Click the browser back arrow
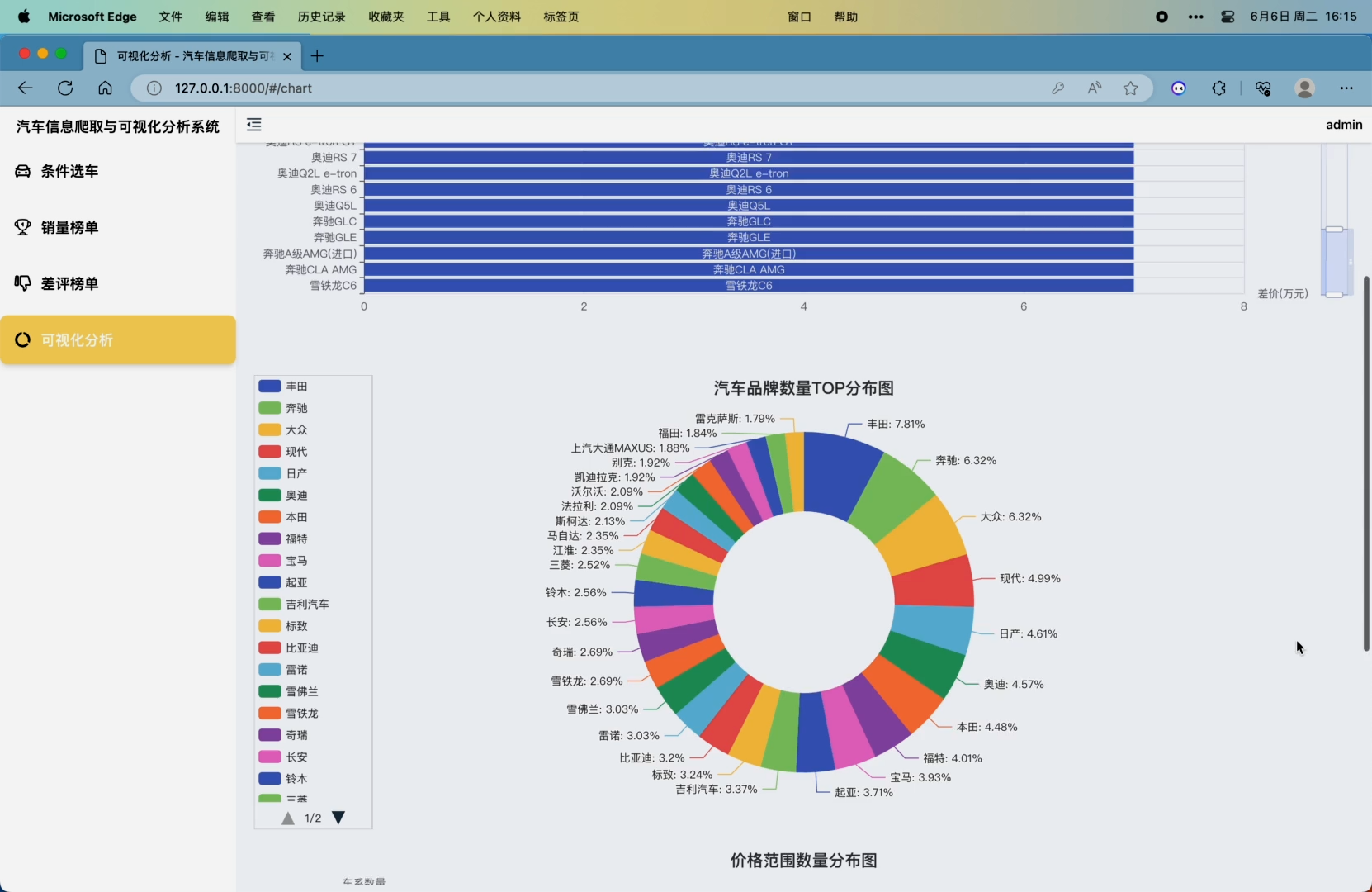 click(25, 88)
